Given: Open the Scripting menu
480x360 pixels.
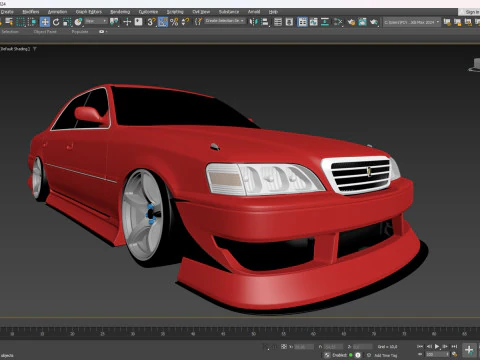Looking at the screenshot, I should [x=175, y=12].
